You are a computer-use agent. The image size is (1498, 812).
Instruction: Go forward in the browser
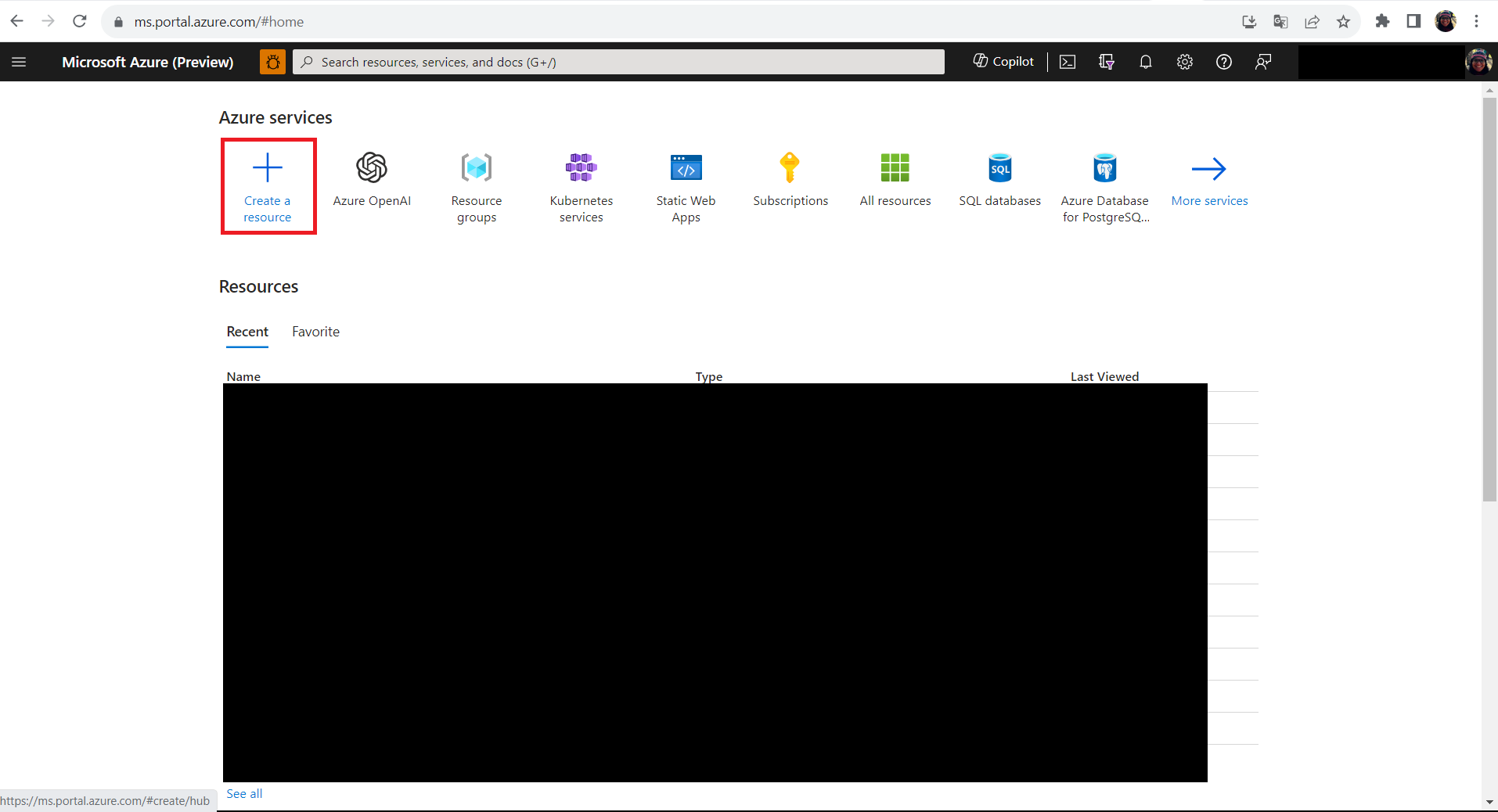tap(48, 21)
